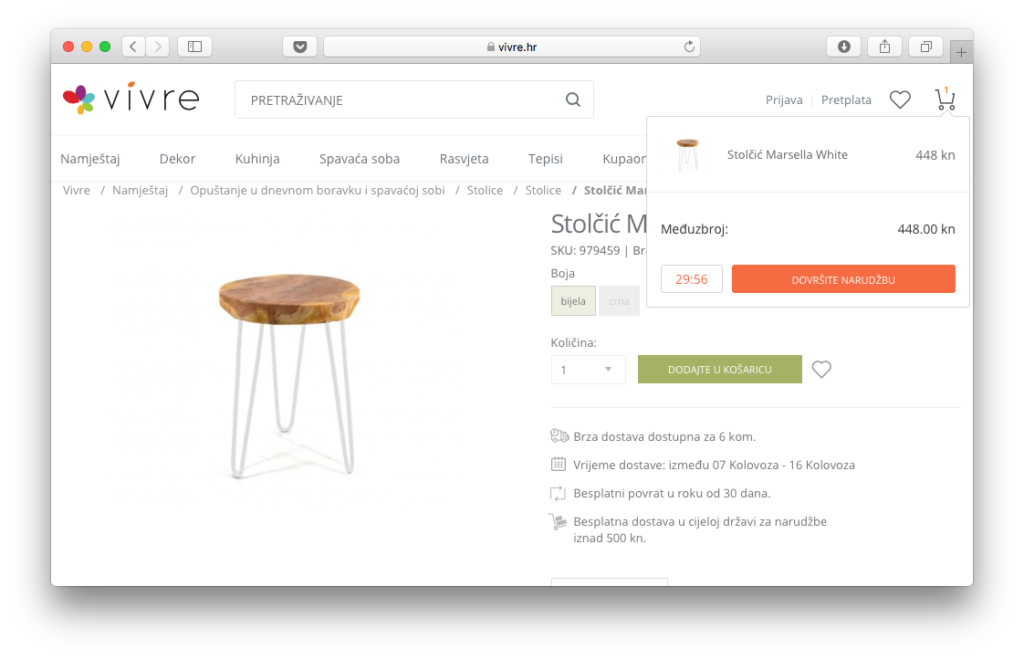Open the Namještaj menu category
This screenshot has width=1024, height=659.
click(90, 159)
